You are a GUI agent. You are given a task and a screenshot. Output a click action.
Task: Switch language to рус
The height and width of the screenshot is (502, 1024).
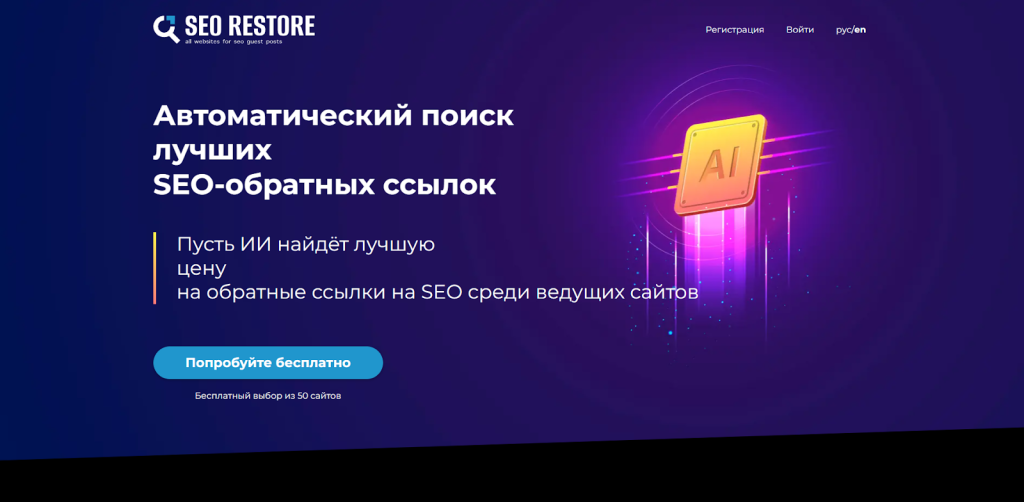point(843,30)
